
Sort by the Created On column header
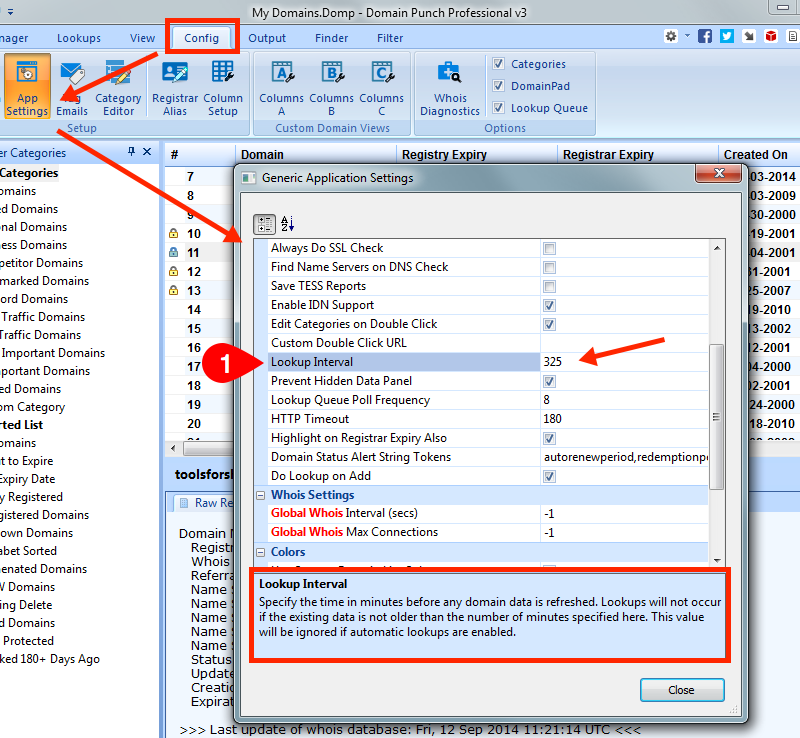click(x=759, y=154)
